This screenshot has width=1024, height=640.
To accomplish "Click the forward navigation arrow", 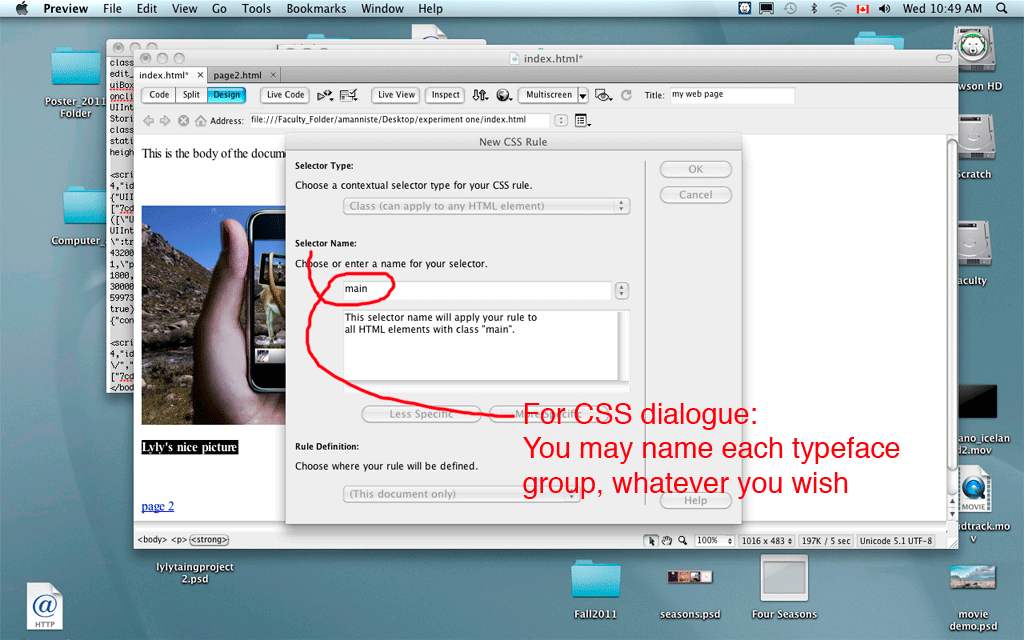I will pos(165,121).
